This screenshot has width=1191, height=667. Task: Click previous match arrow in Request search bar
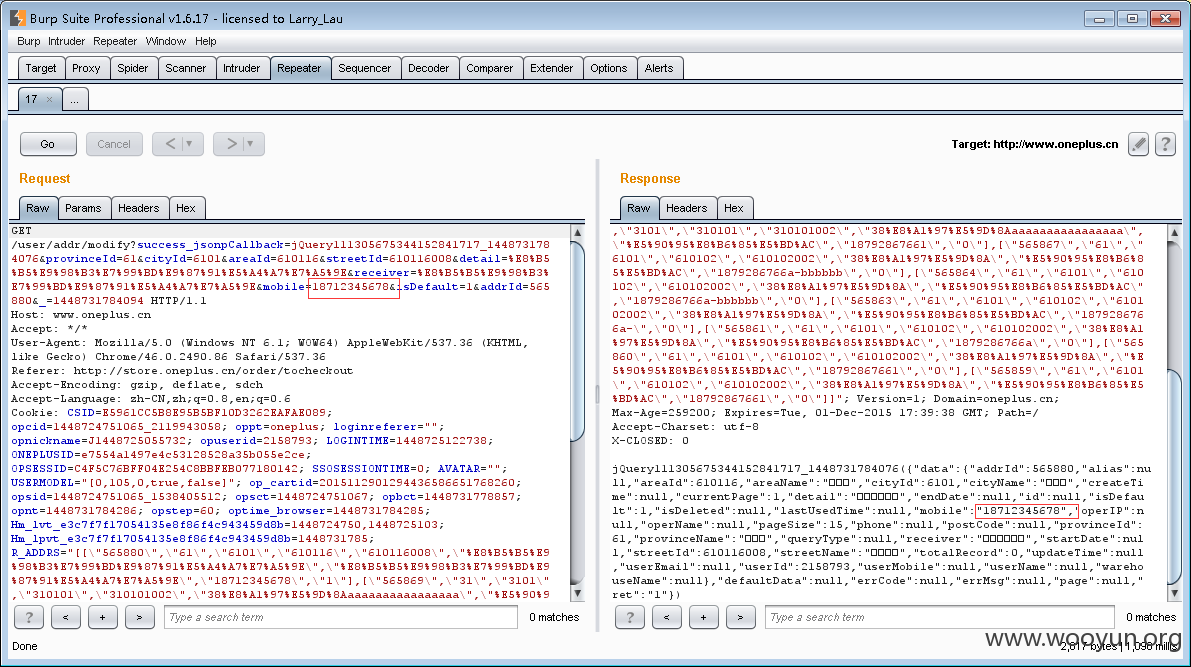(65, 617)
